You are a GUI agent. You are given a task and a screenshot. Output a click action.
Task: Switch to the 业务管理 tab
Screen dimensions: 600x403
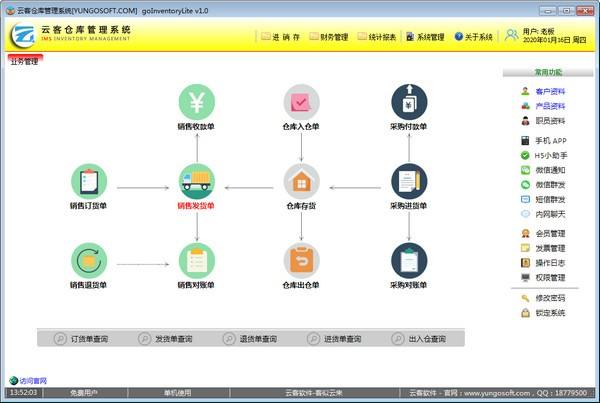pos(24,61)
